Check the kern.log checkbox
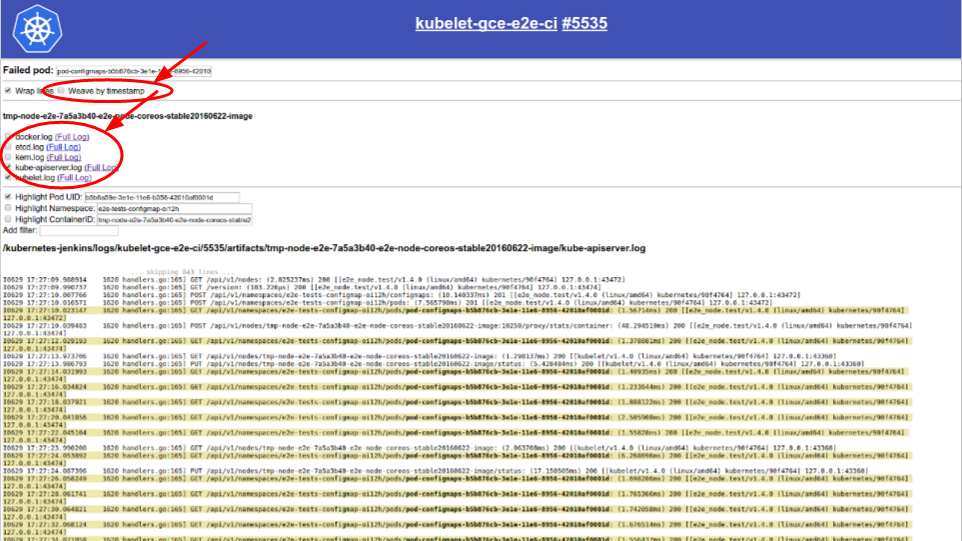962x541 pixels. coord(8,157)
